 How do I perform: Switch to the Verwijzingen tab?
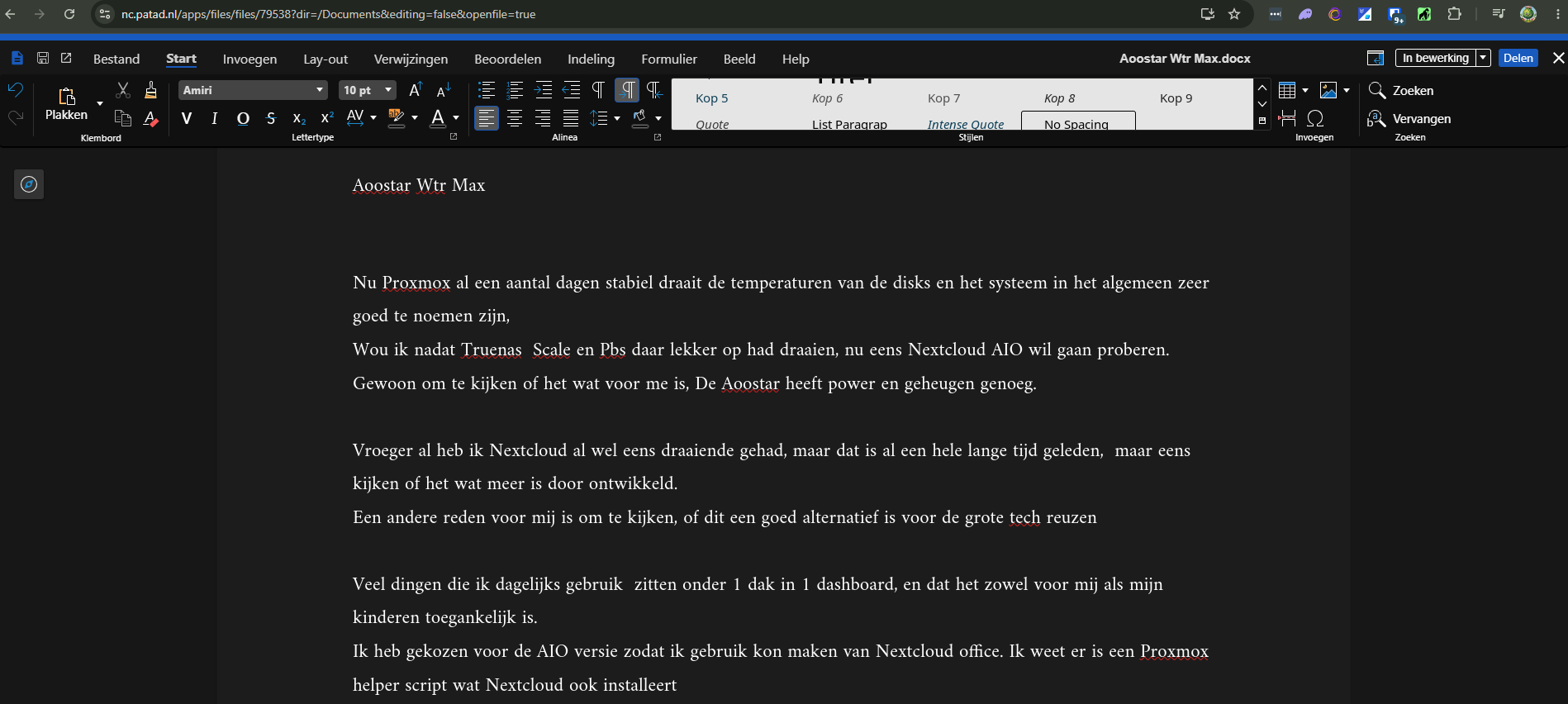pos(411,59)
